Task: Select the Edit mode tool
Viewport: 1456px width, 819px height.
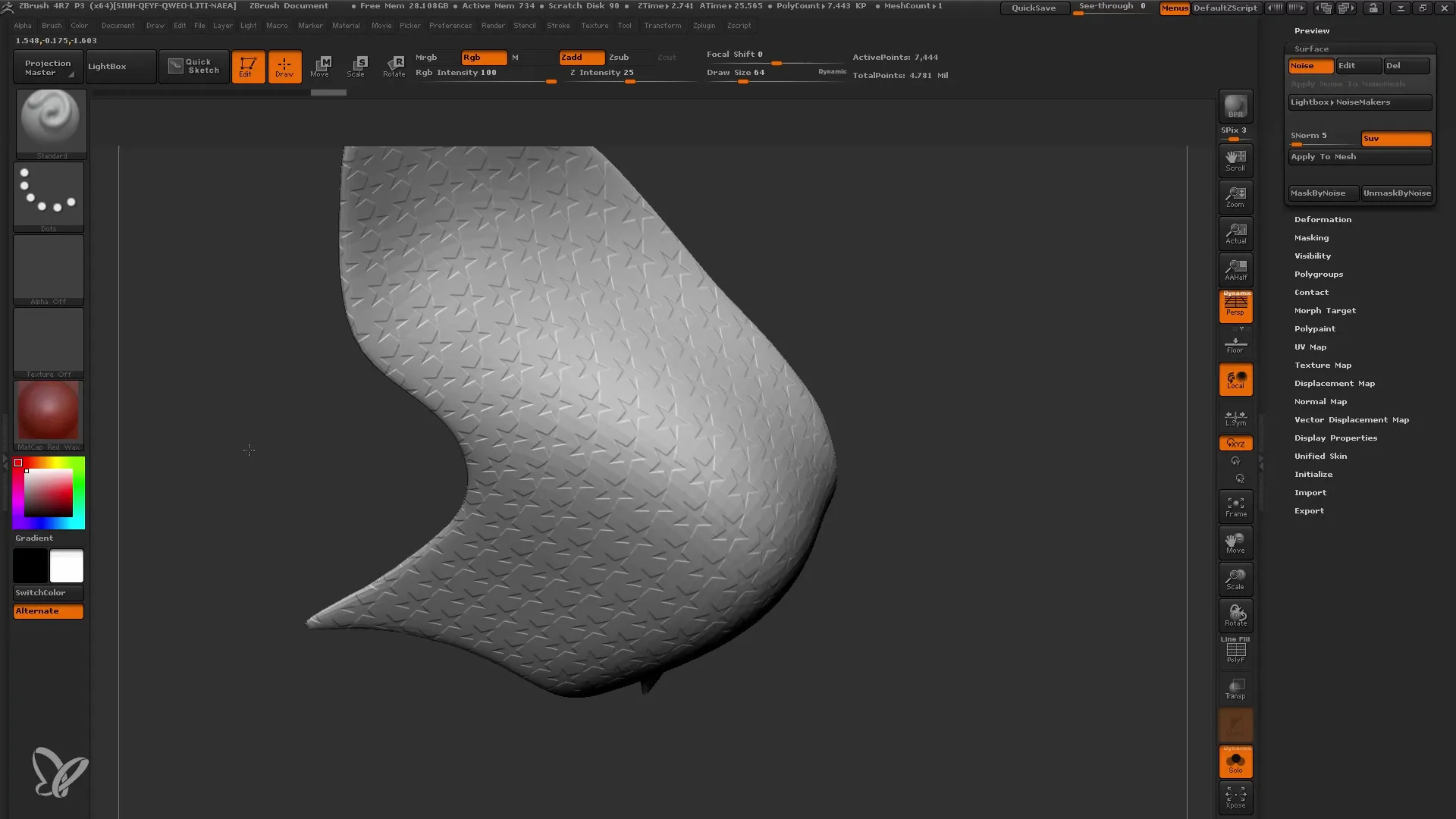Action: [x=248, y=67]
